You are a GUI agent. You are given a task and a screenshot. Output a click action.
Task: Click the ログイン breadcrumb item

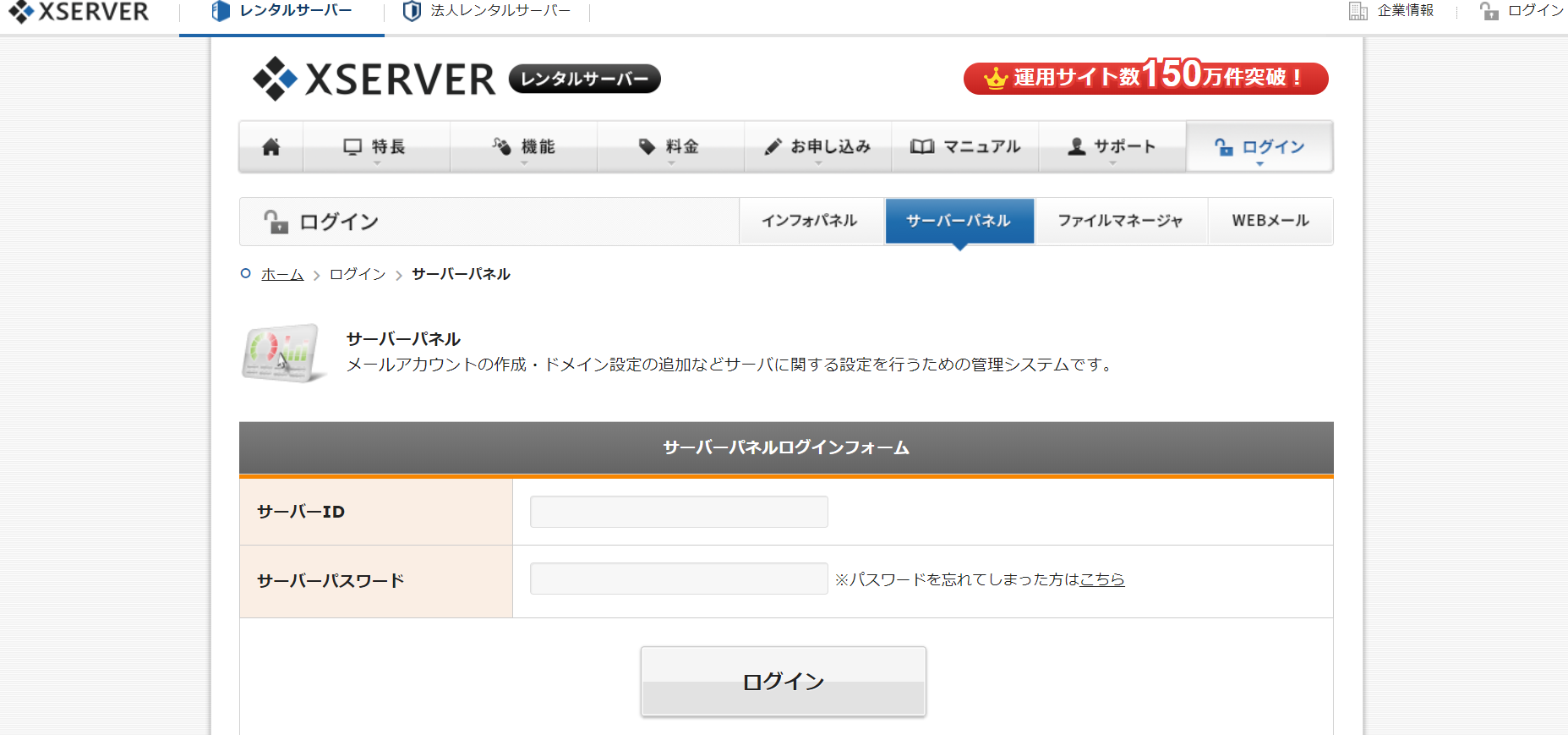(358, 274)
